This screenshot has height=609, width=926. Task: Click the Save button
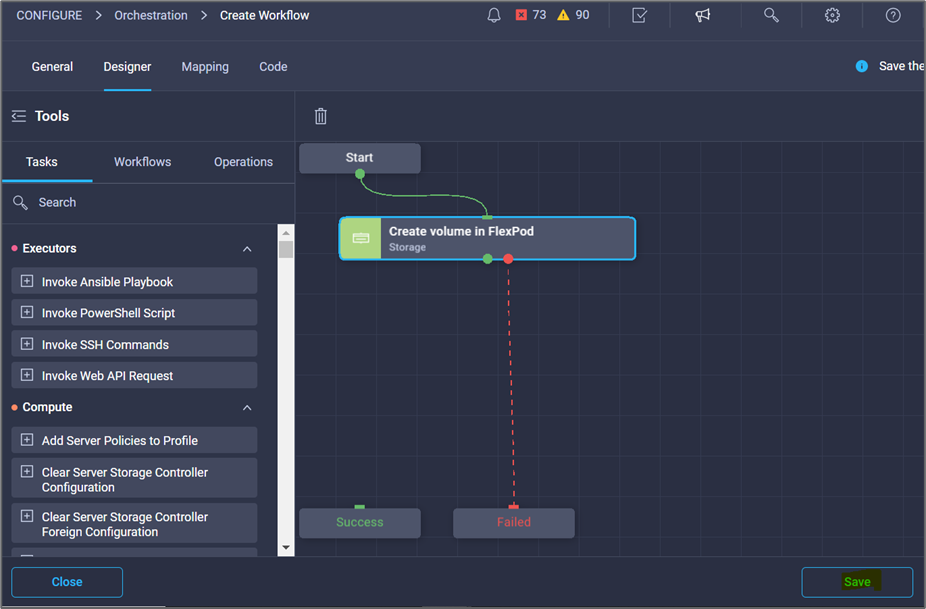(x=857, y=582)
